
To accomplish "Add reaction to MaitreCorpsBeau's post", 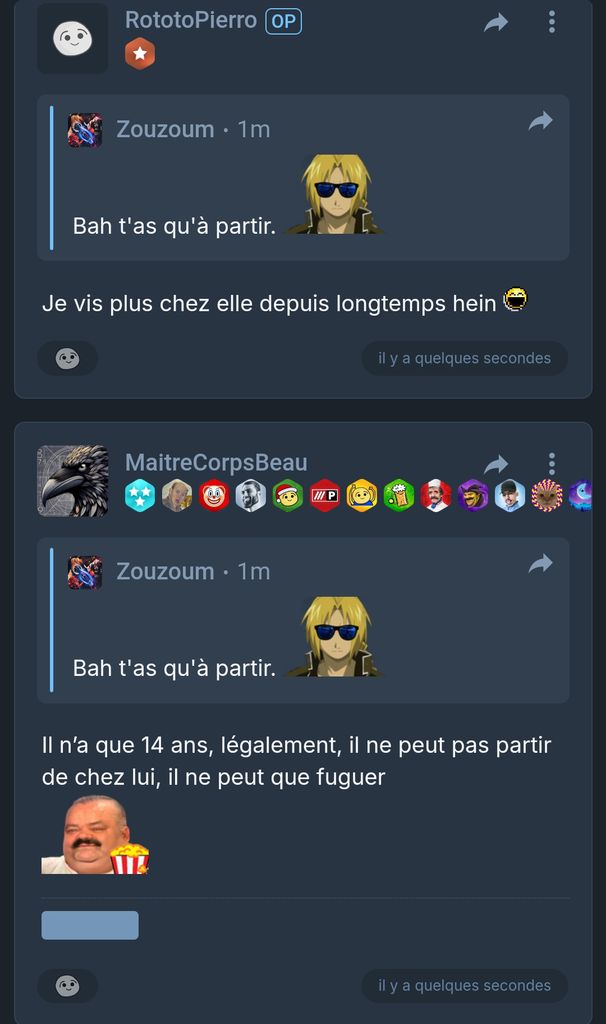I will pyautogui.click(x=68, y=985).
